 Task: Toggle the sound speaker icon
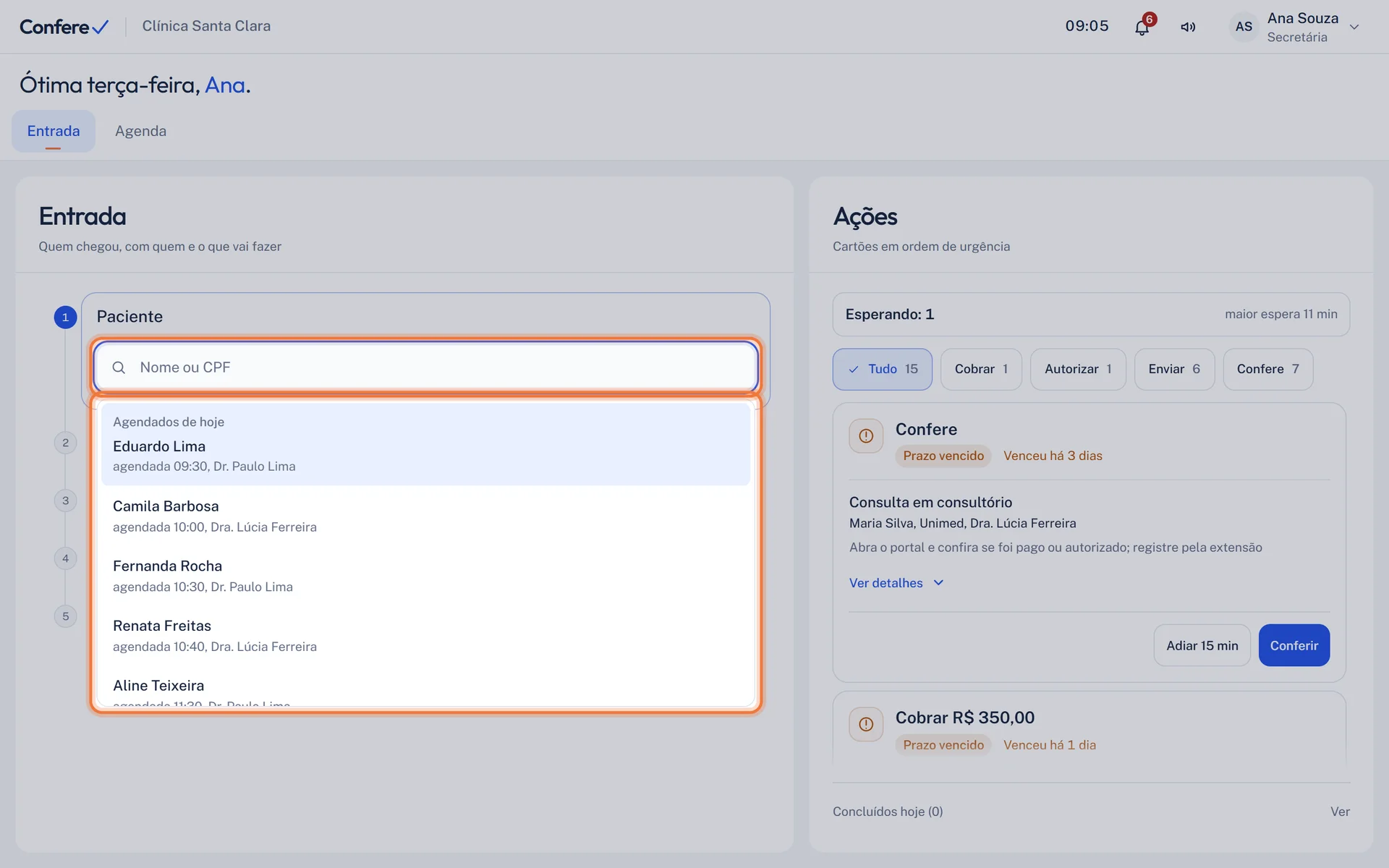tap(1188, 27)
